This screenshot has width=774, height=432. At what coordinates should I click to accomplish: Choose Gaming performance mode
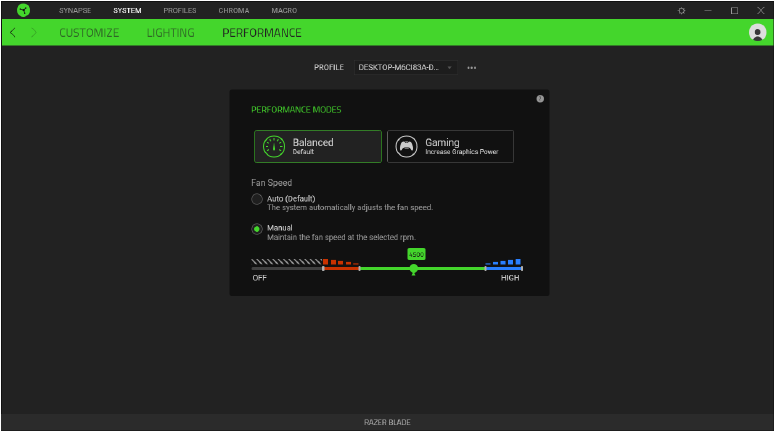tap(450, 146)
